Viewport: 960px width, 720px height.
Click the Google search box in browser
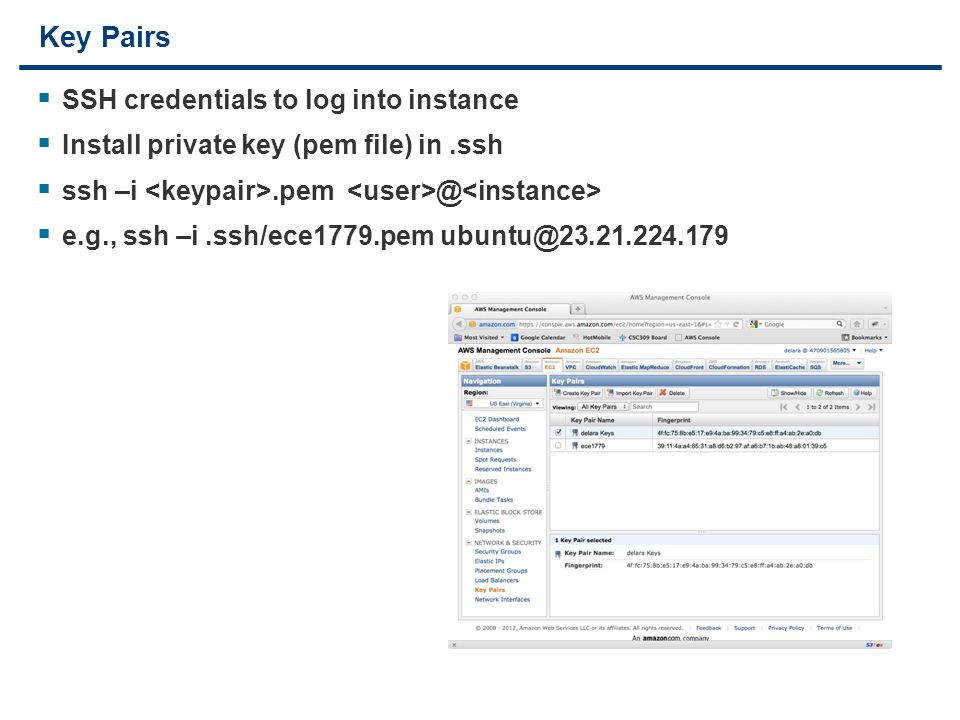[797, 324]
